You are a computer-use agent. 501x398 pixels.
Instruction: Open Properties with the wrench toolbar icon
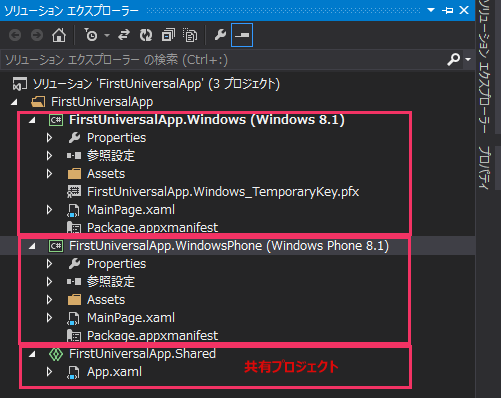point(220,35)
